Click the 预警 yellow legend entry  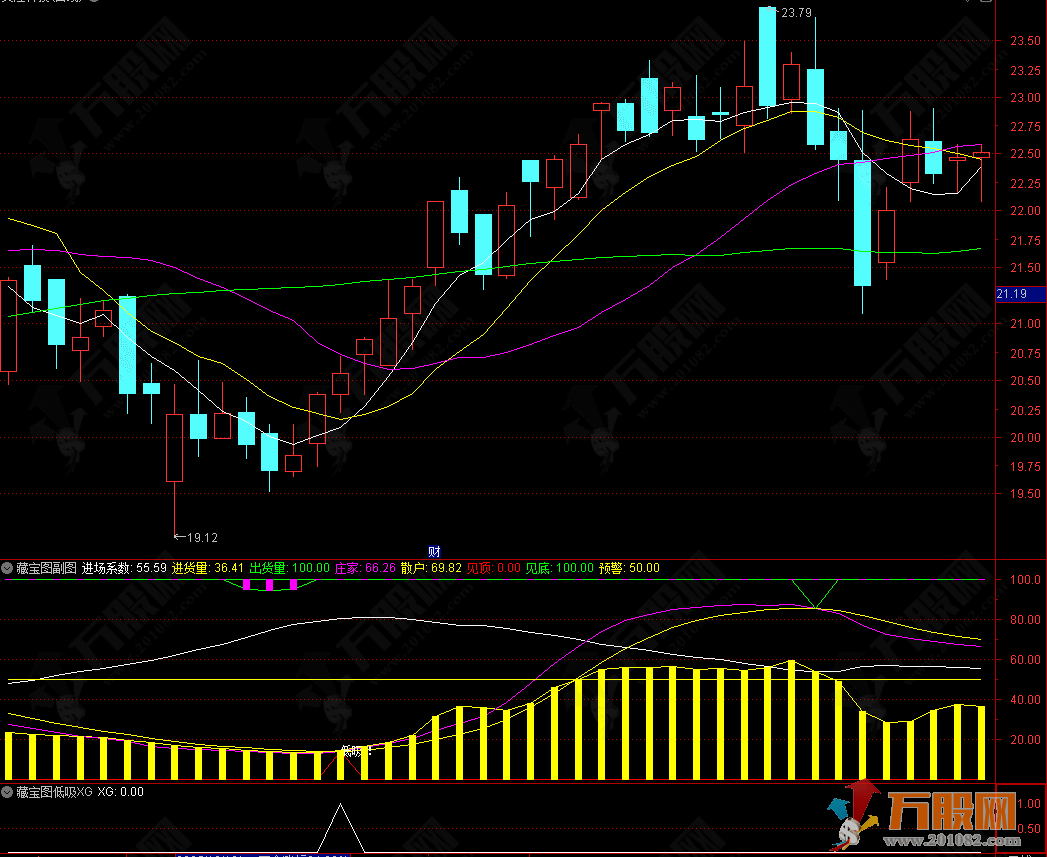[x=629, y=568]
